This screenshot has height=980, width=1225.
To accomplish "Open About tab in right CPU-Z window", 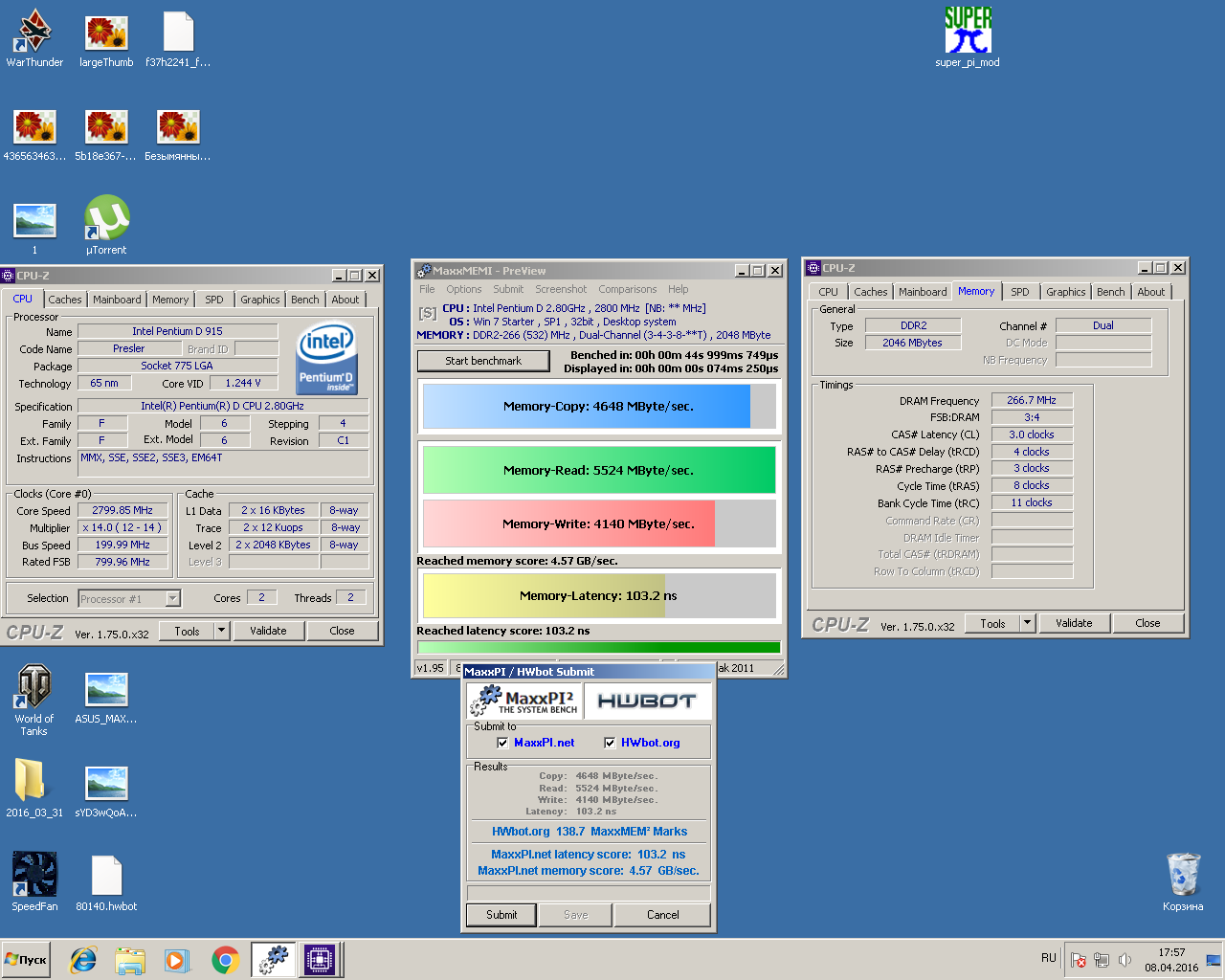I will pyautogui.click(x=1151, y=292).
